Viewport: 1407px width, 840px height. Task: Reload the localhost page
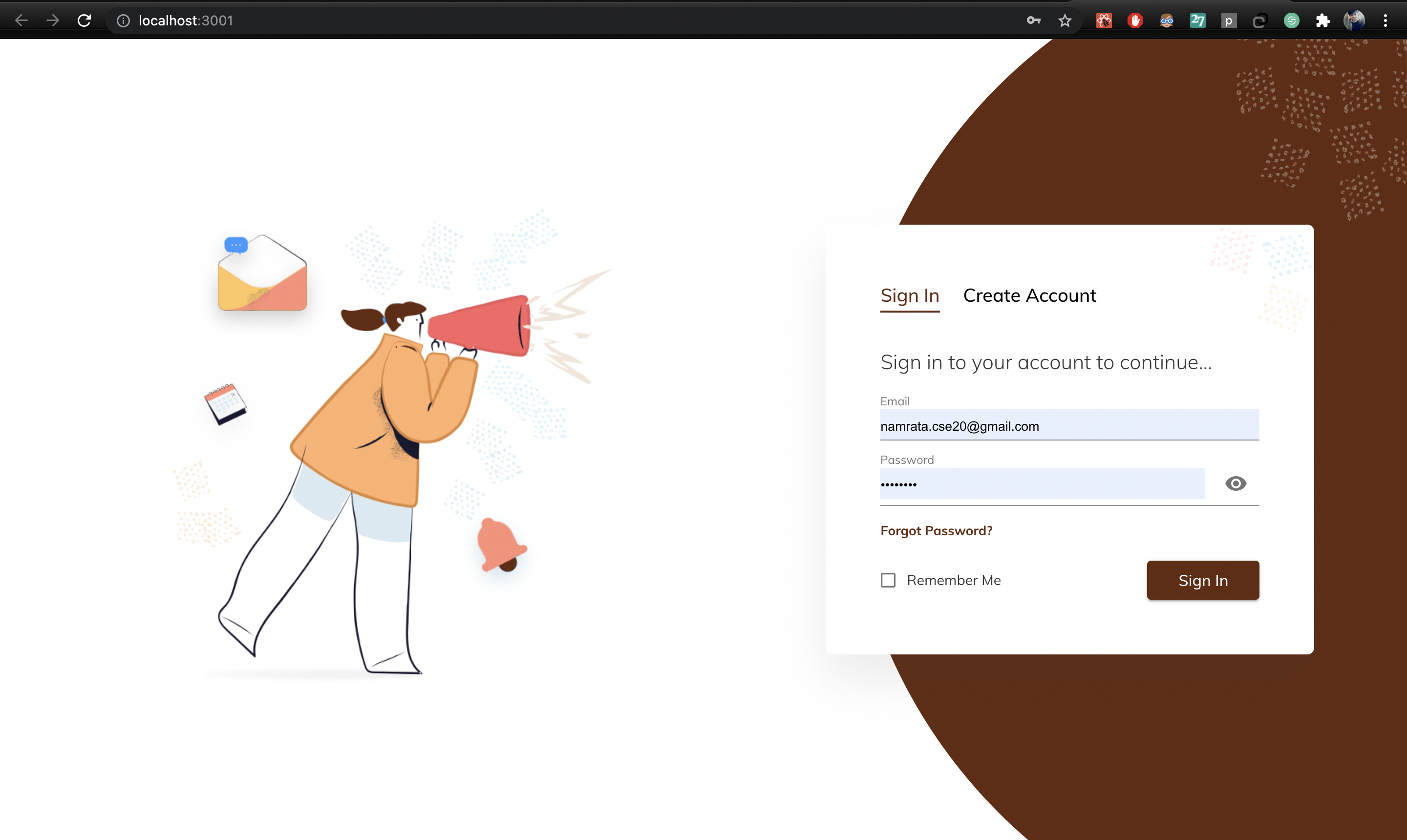(85, 21)
